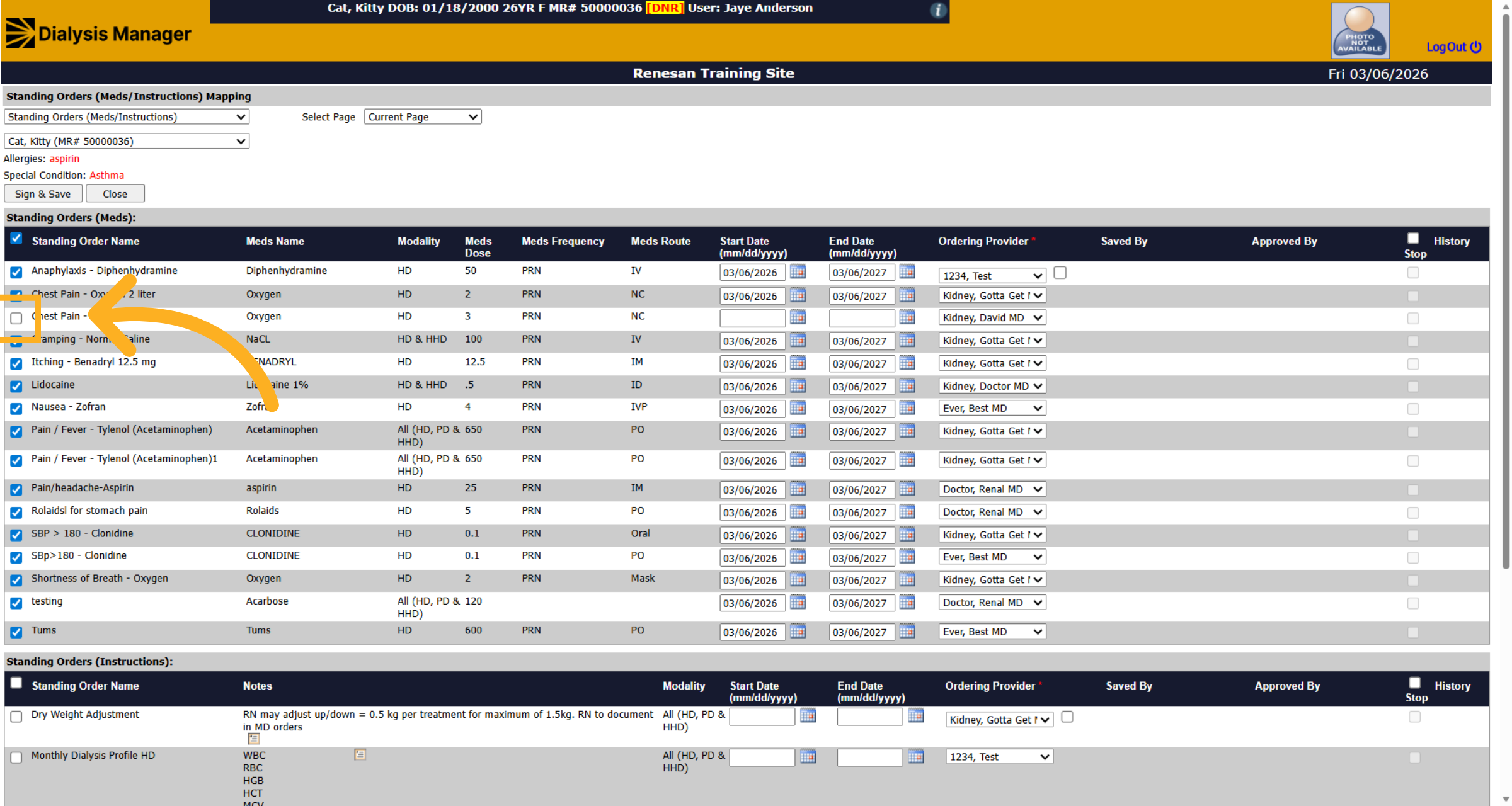The height and width of the screenshot is (806, 1512).
Task: Click the Log Out power icon
Action: [1475, 47]
